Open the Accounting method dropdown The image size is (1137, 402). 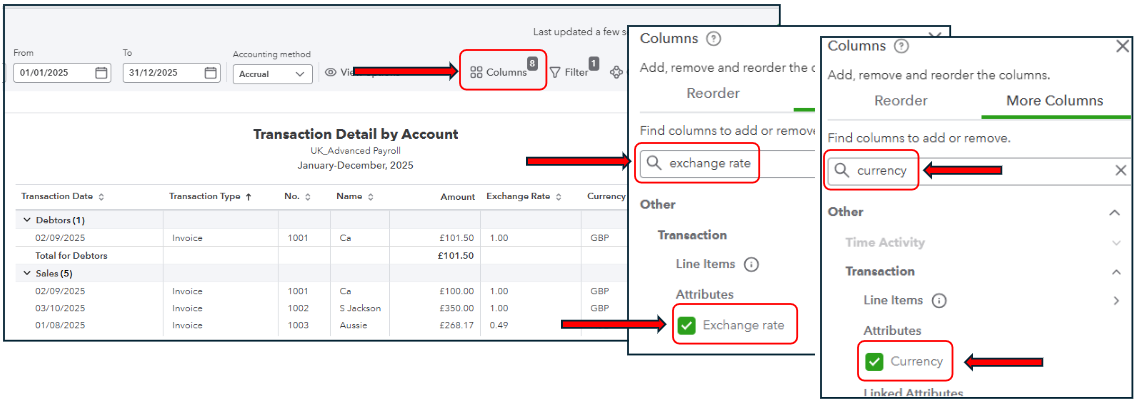tap(273, 74)
